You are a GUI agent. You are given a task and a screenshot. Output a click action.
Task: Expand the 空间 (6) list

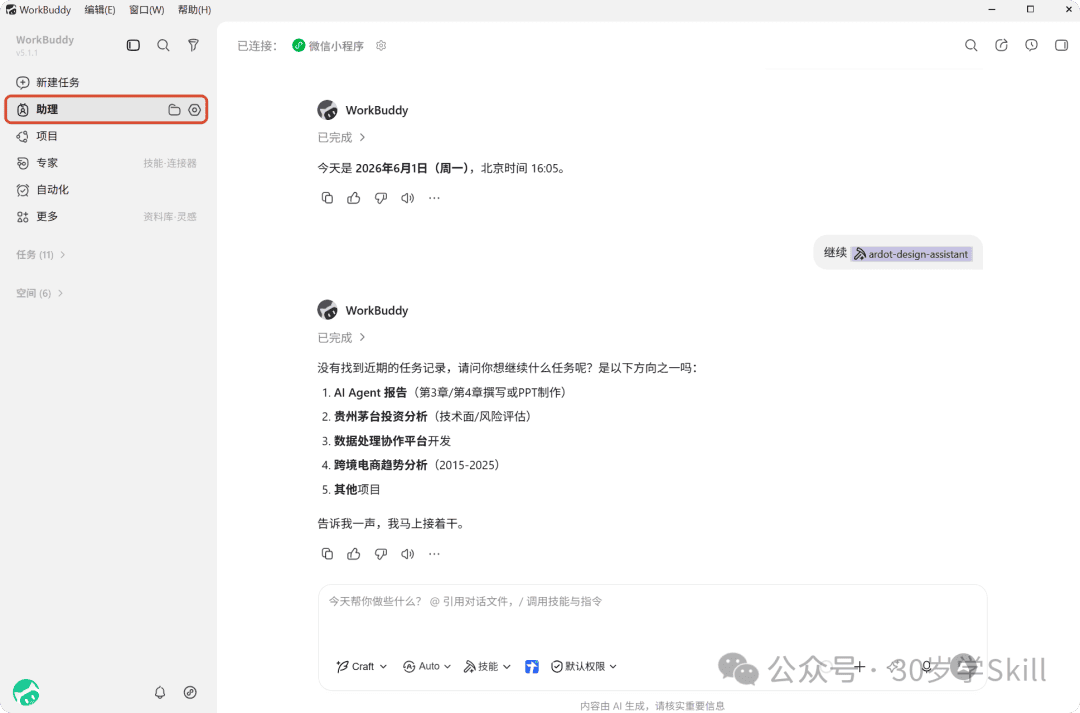click(x=39, y=293)
